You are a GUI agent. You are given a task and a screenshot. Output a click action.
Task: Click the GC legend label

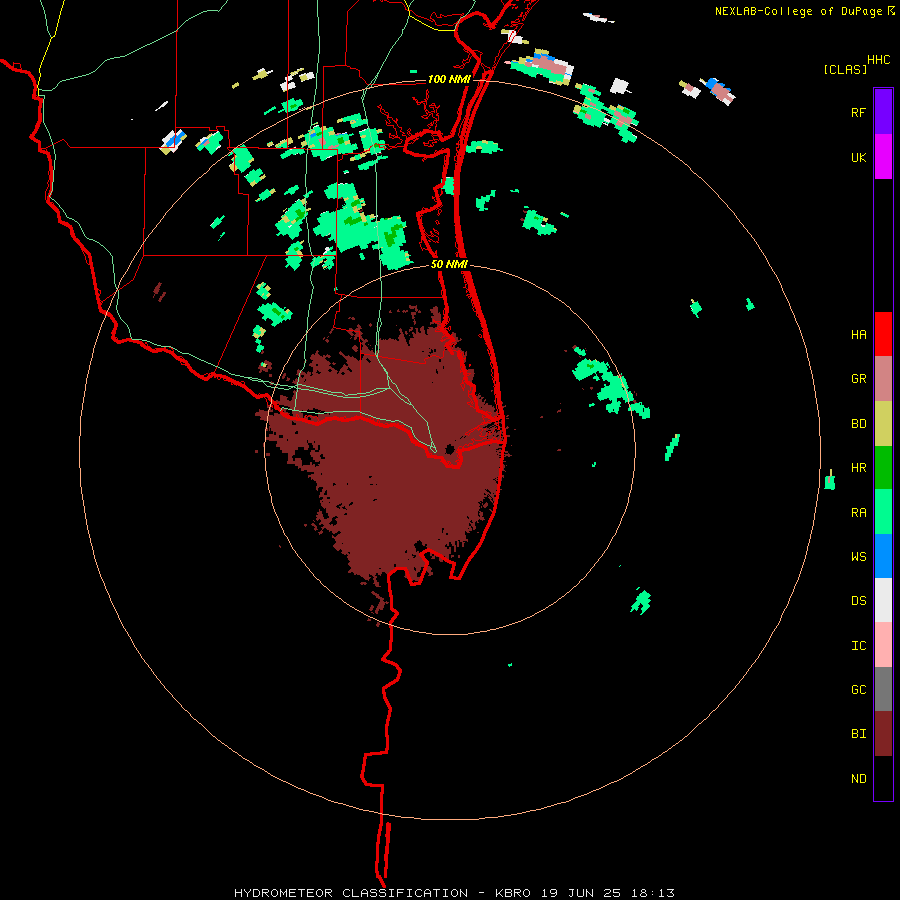[x=858, y=690]
